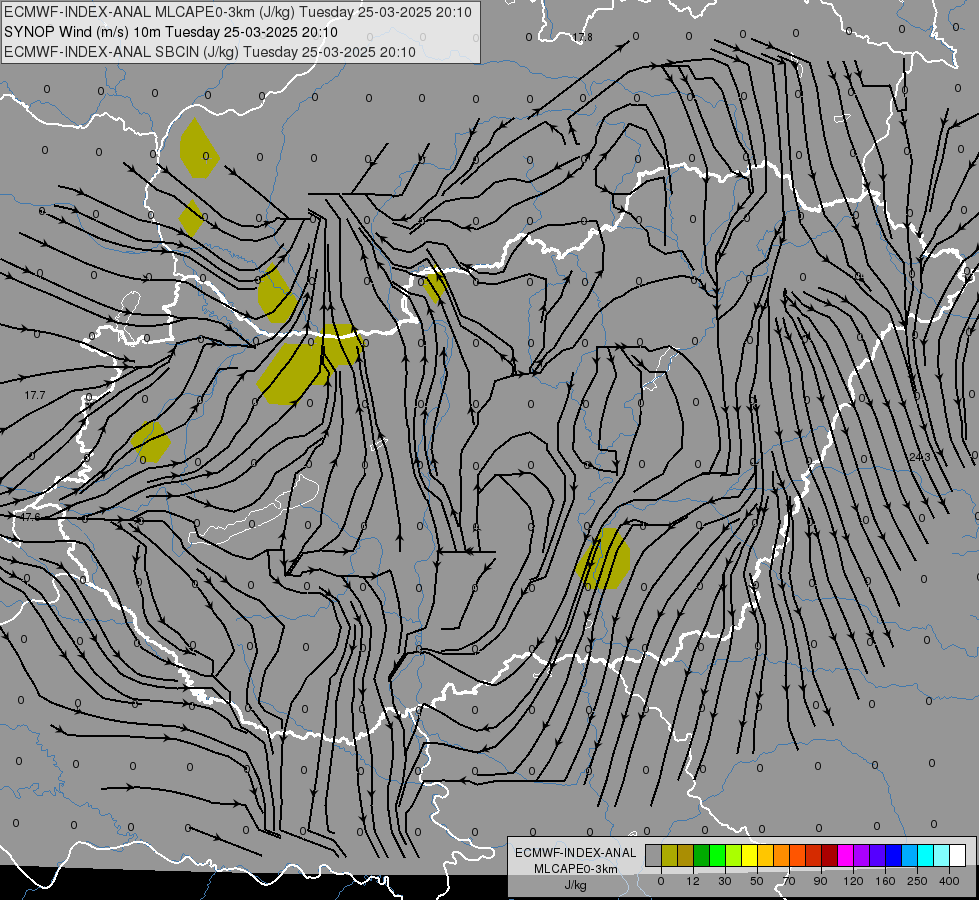Select the pure yellow legend swatch
Screen dimensions: 979x900
[749, 855]
